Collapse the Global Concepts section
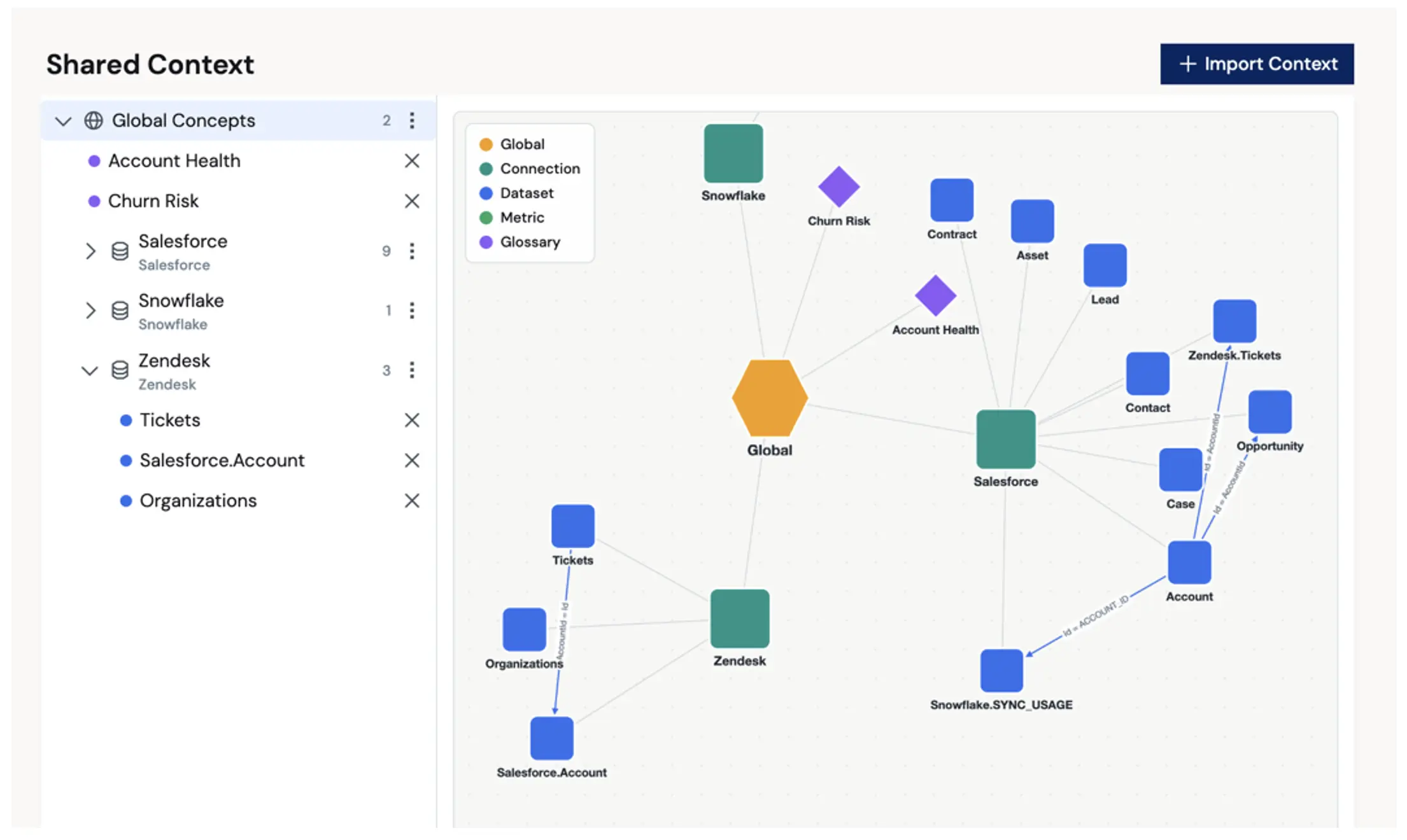 pos(63,120)
